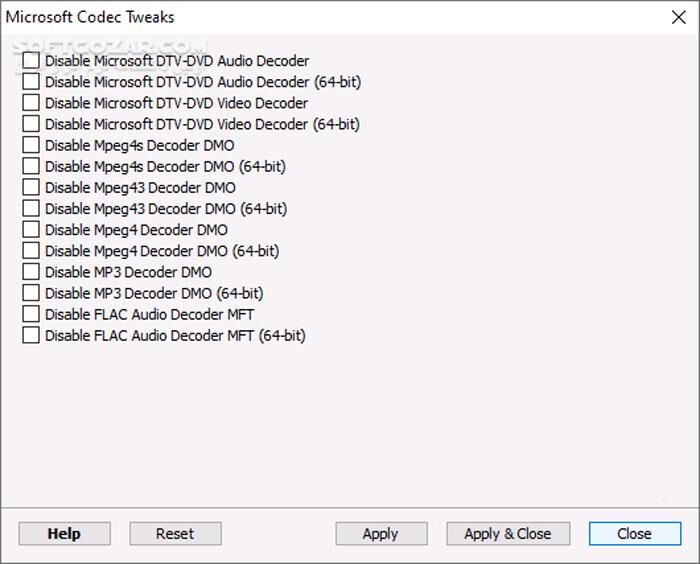This screenshot has height=564, width=700.
Task: Toggle Disable Mpeg4 Decoder DMO (64-bit)
Action: click(31, 251)
